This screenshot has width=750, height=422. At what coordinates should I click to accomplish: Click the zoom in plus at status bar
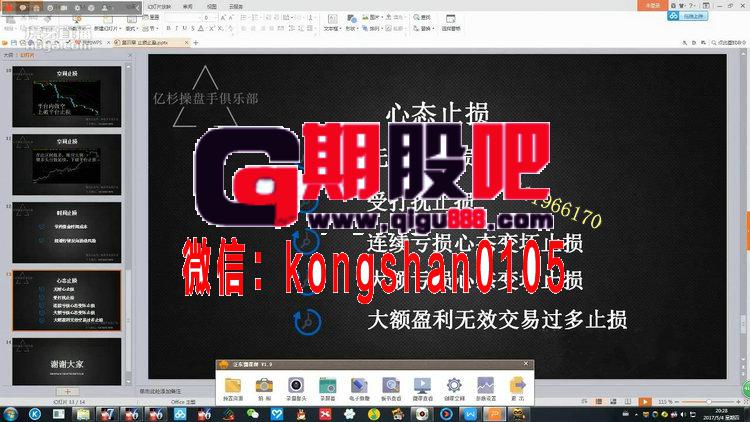point(739,402)
